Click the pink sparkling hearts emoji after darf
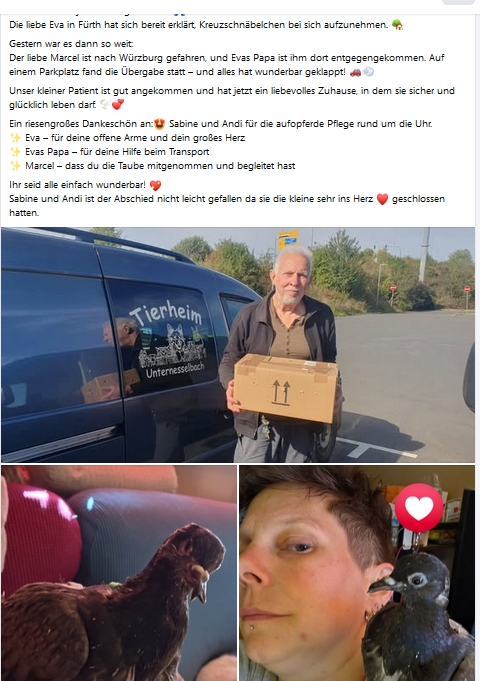Image resolution: width=480 pixels, height=681 pixels. pyautogui.click(x=118, y=105)
